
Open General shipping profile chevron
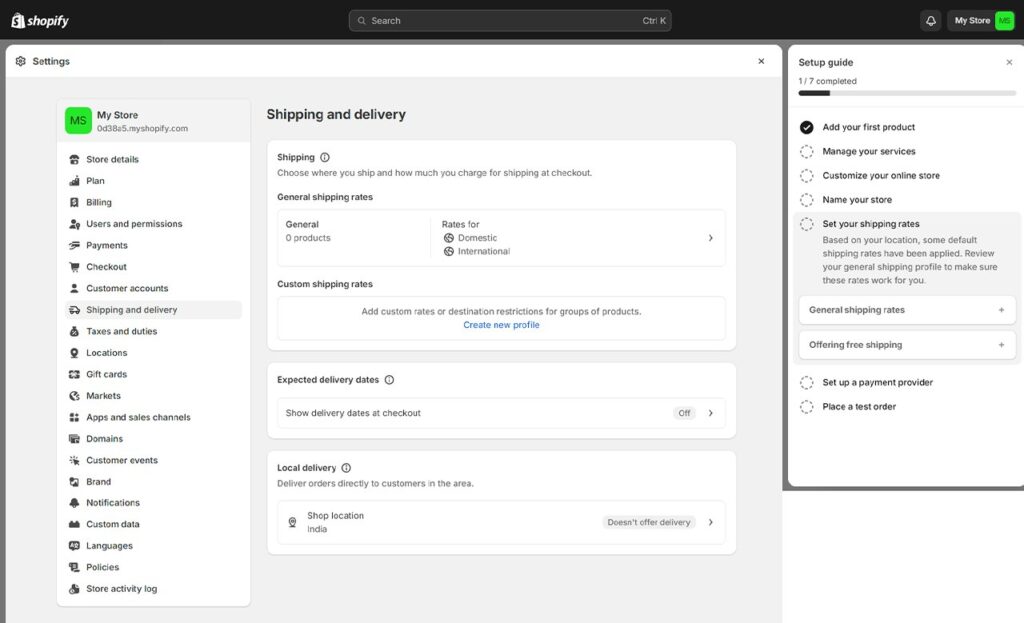pyautogui.click(x=711, y=238)
